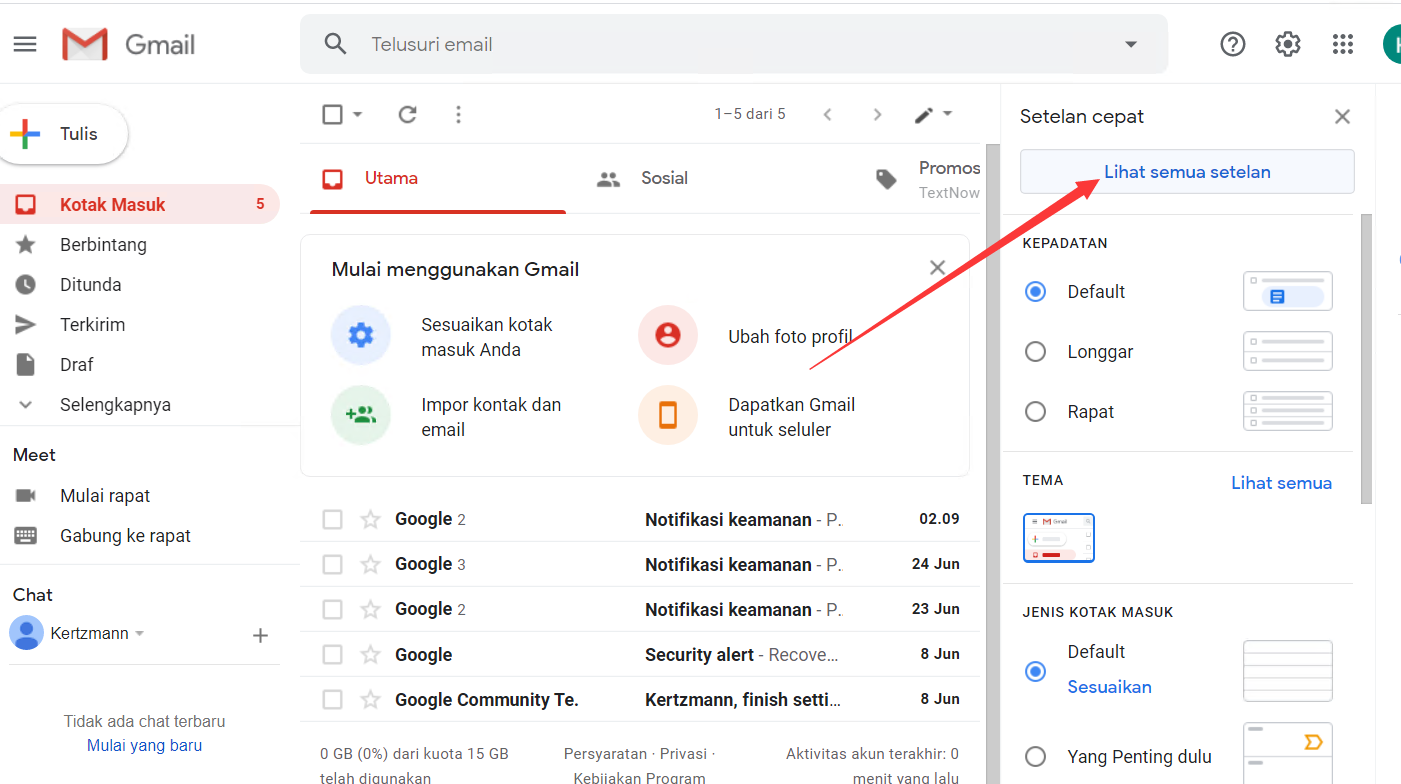Star the Google 24 Jun email
This screenshot has height=784, width=1401.
tap(371, 564)
